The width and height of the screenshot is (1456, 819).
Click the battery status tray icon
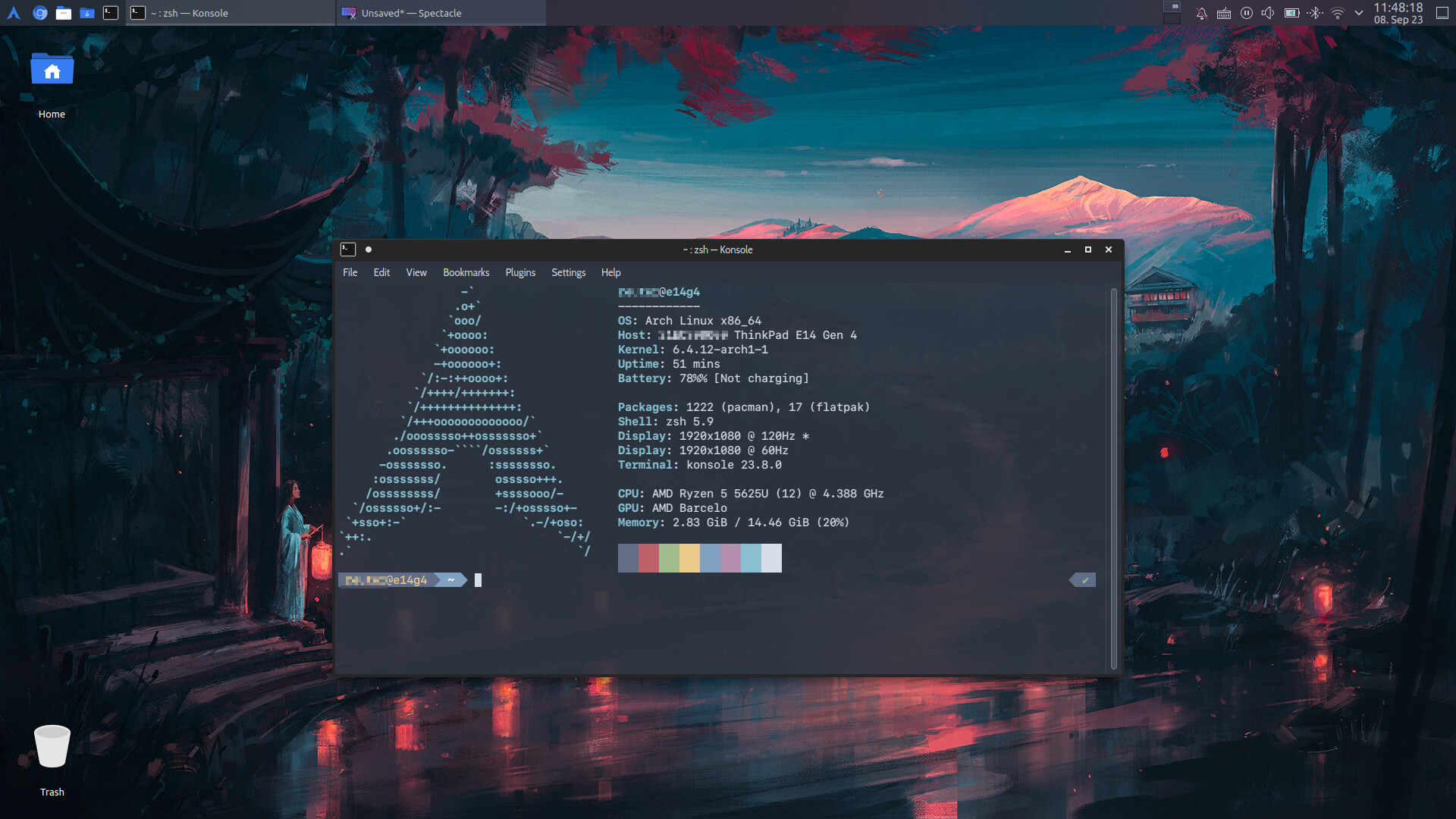click(x=1291, y=13)
